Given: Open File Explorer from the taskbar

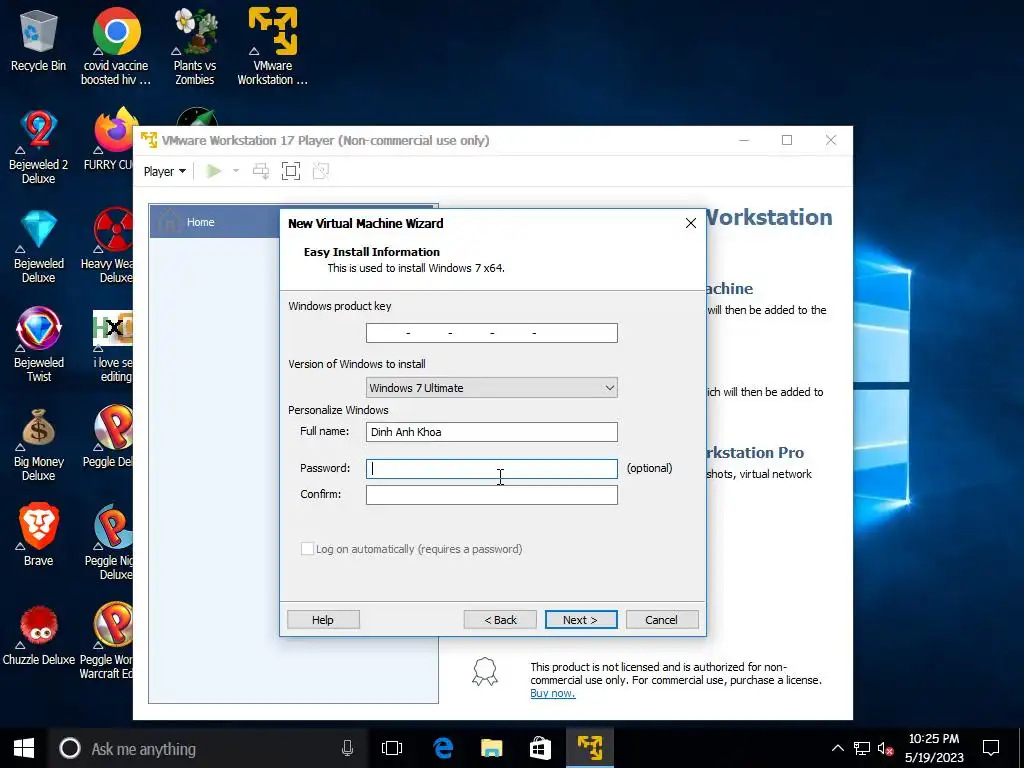Looking at the screenshot, I should point(492,748).
